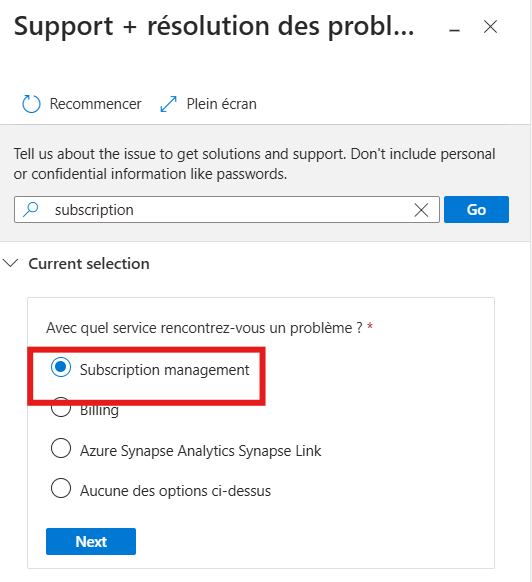Proceed with the Next button

point(91,542)
